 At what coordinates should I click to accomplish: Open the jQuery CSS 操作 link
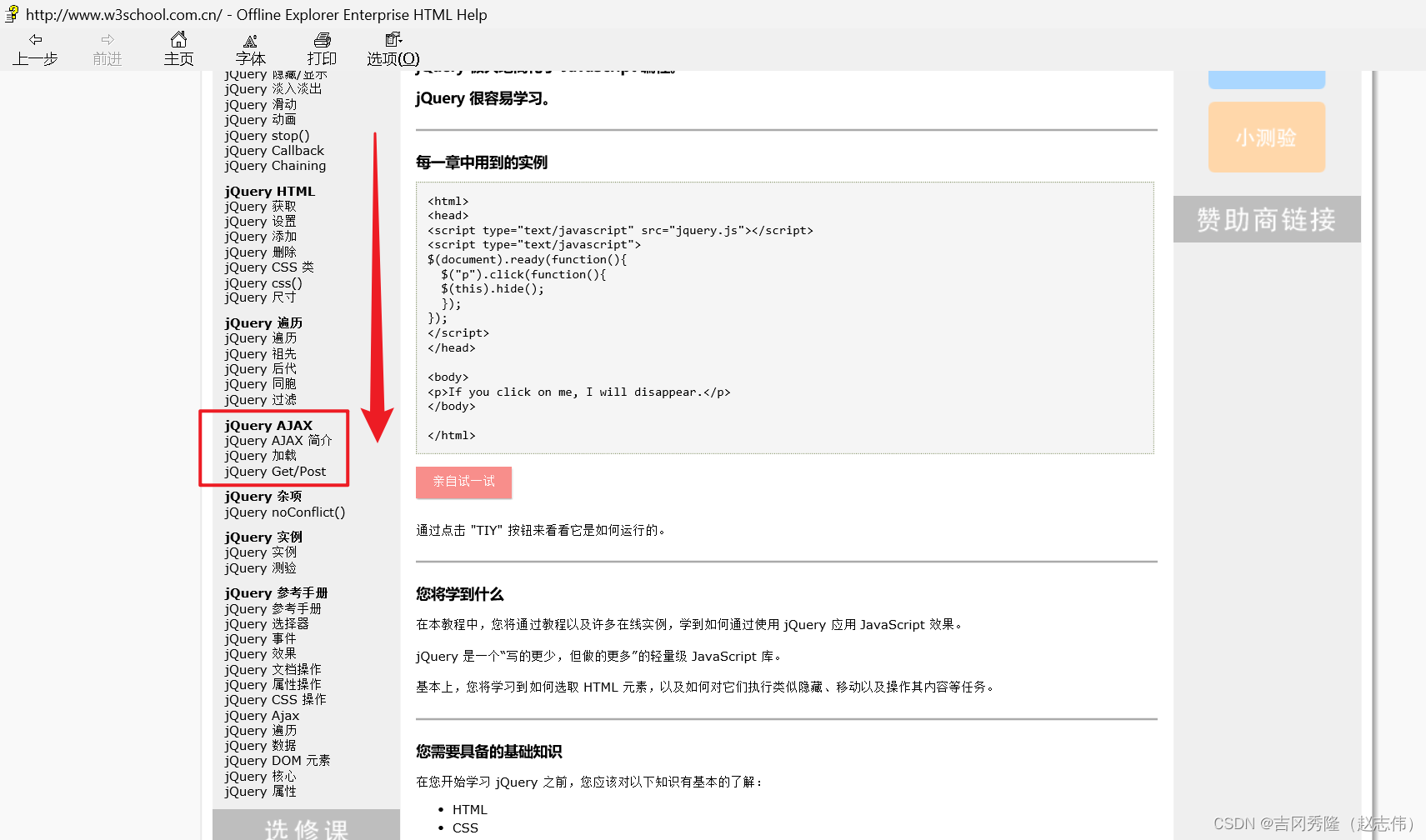point(275,700)
